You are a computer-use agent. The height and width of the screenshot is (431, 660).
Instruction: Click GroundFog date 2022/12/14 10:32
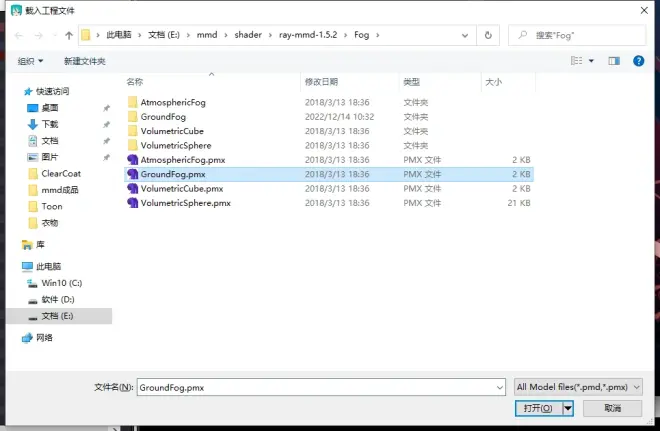(339, 117)
